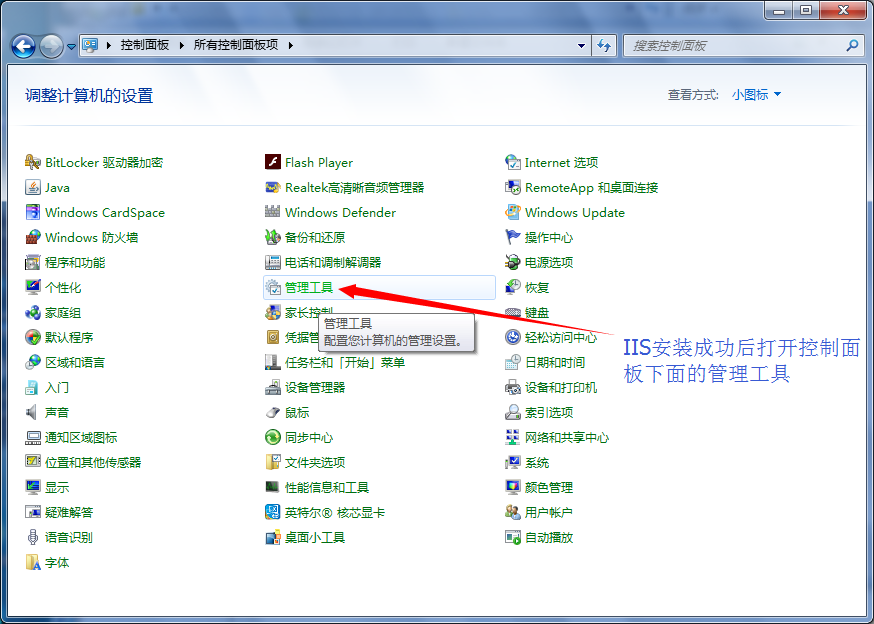Open the 英特尔® 核芯显卡 icon
The image size is (874, 624).
coord(273,512)
